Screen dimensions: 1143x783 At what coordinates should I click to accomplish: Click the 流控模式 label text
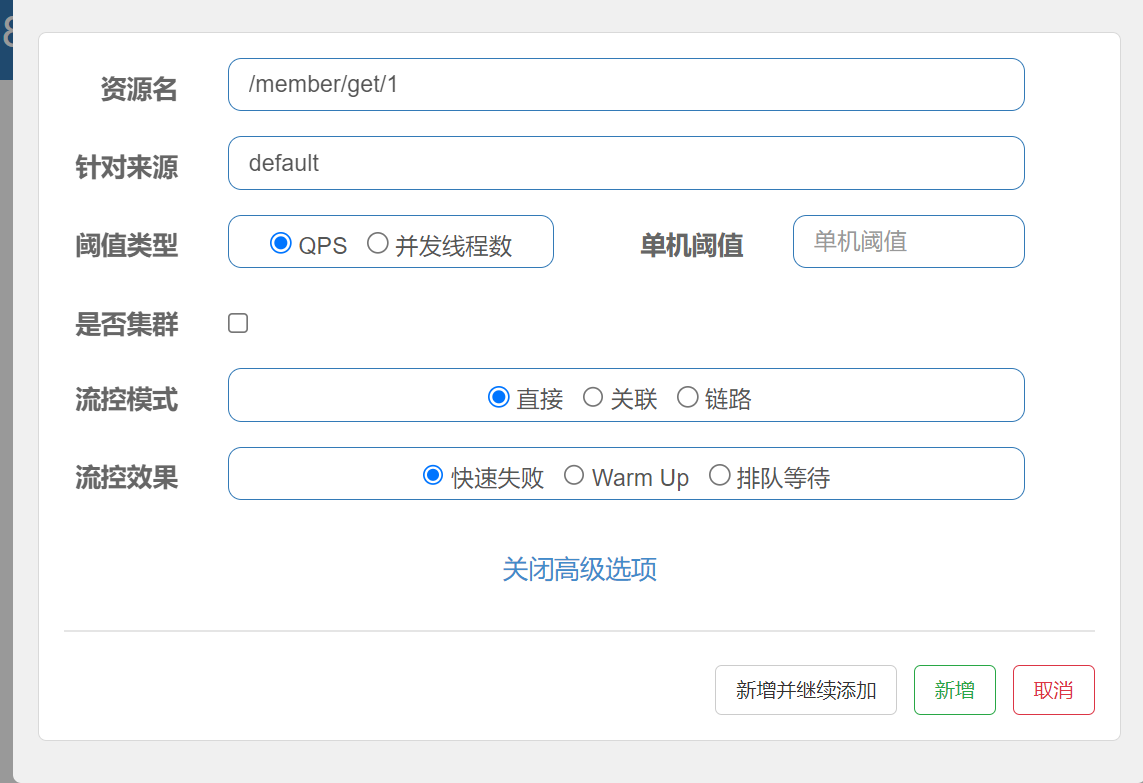(127, 400)
